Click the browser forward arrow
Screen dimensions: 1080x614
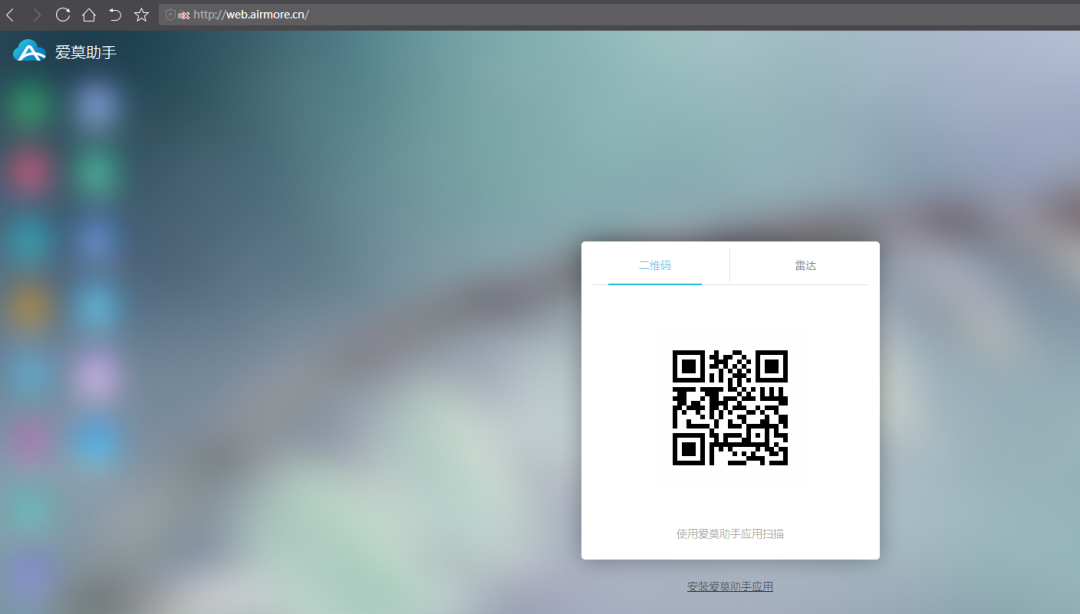37,14
